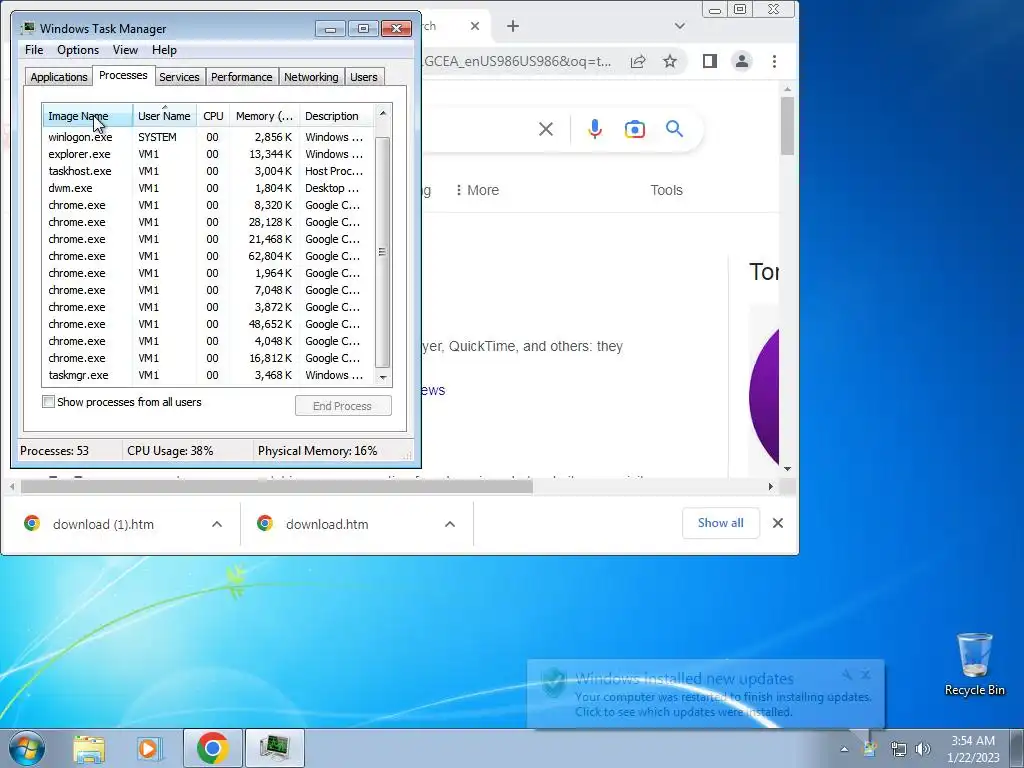Click the Chrome address bar URL field
This screenshot has height=768, width=1024.
[x=518, y=61]
